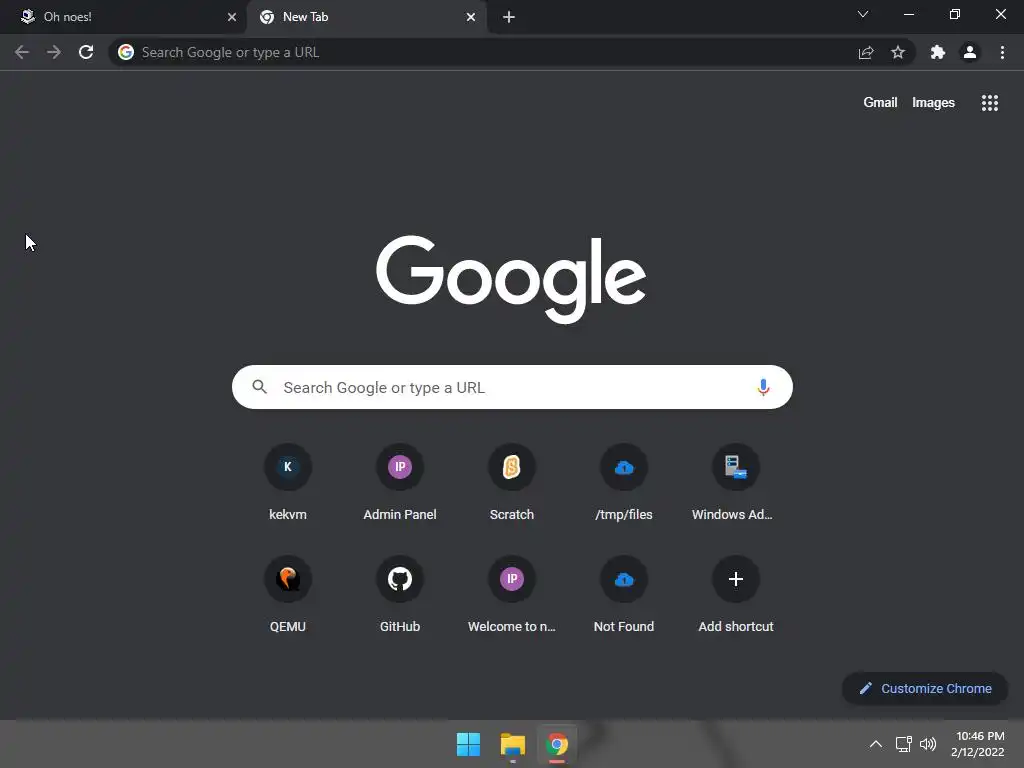1024x768 pixels.
Task: Open the Images link
Action: (933, 103)
